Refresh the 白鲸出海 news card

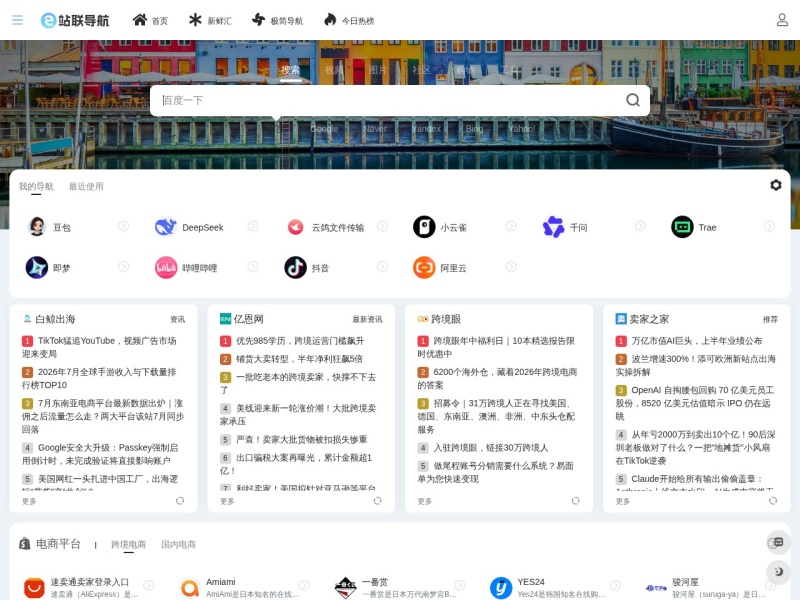[180, 501]
